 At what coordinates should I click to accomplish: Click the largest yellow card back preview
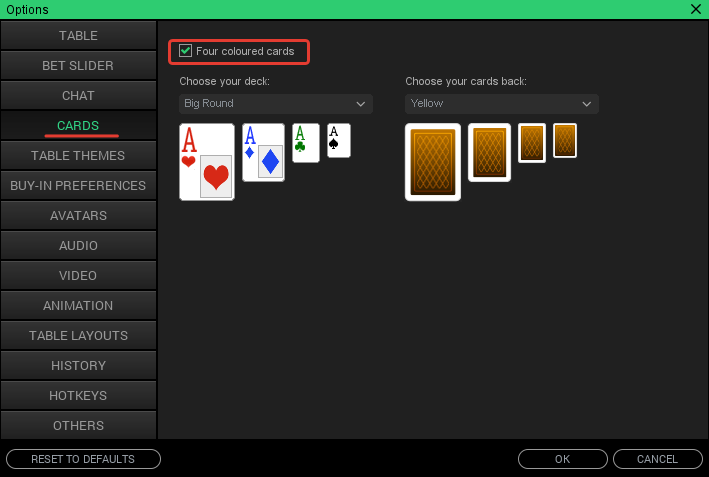pos(433,162)
